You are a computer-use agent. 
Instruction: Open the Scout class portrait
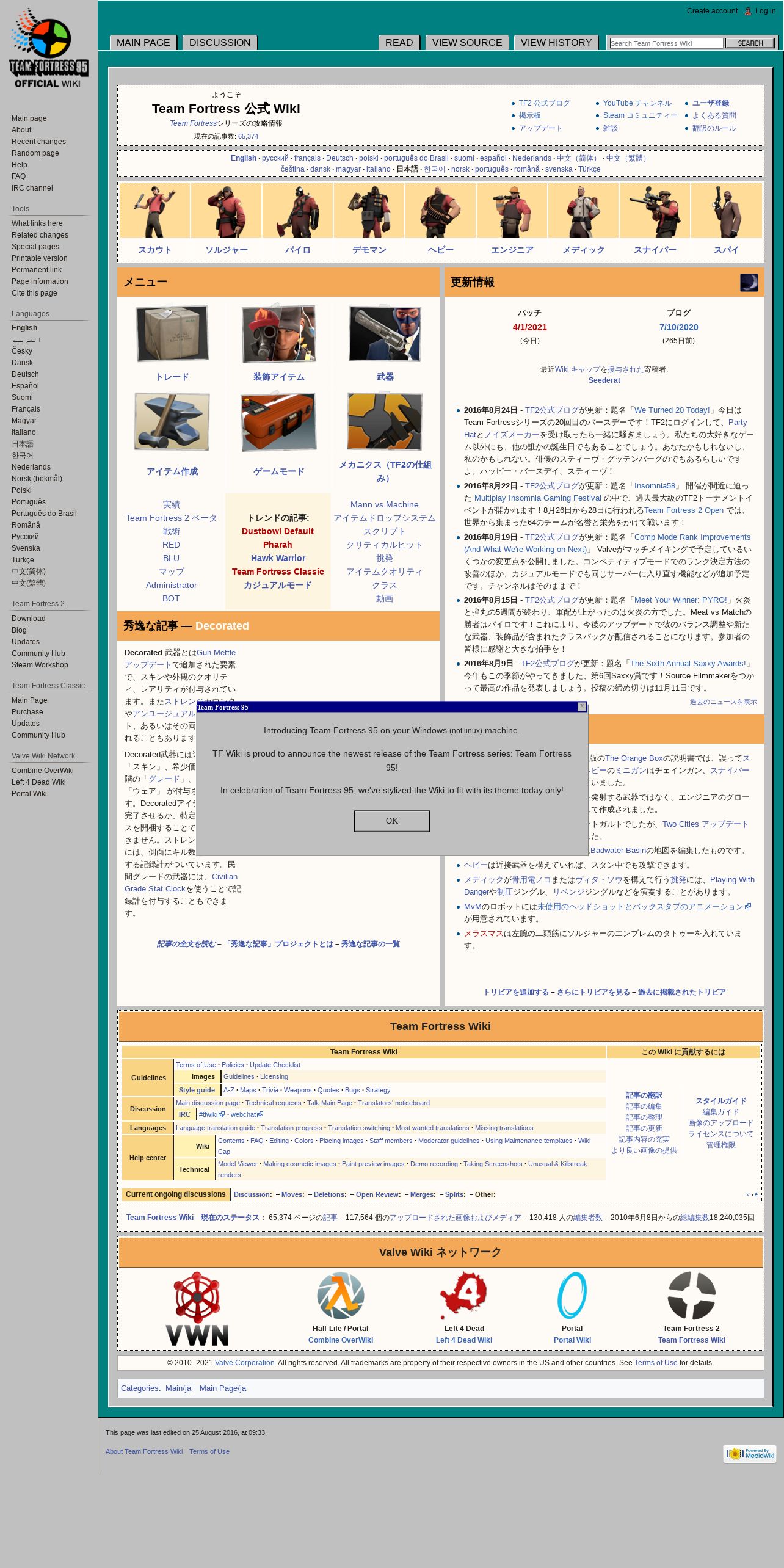pyautogui.click(x=154, y=211)
